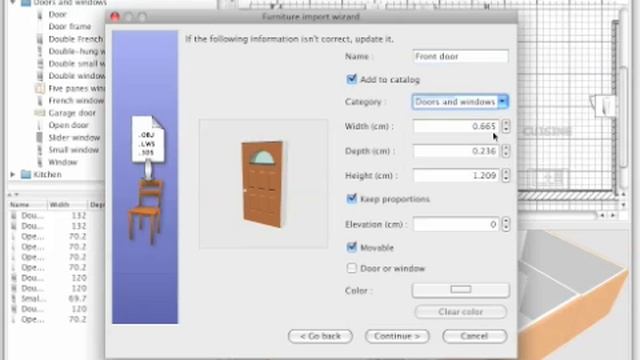Click the Five panes window item icon

(40, 88)
